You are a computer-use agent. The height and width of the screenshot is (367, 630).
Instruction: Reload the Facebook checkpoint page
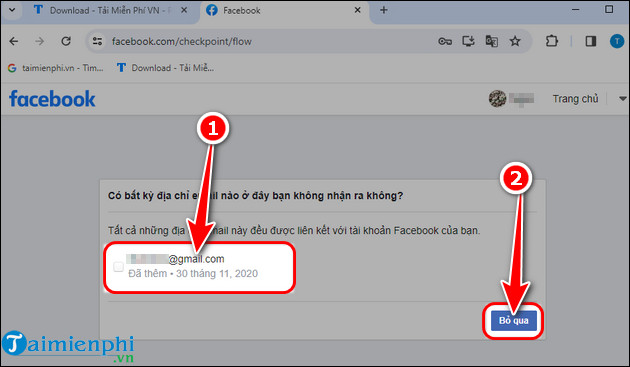point(66,41)
